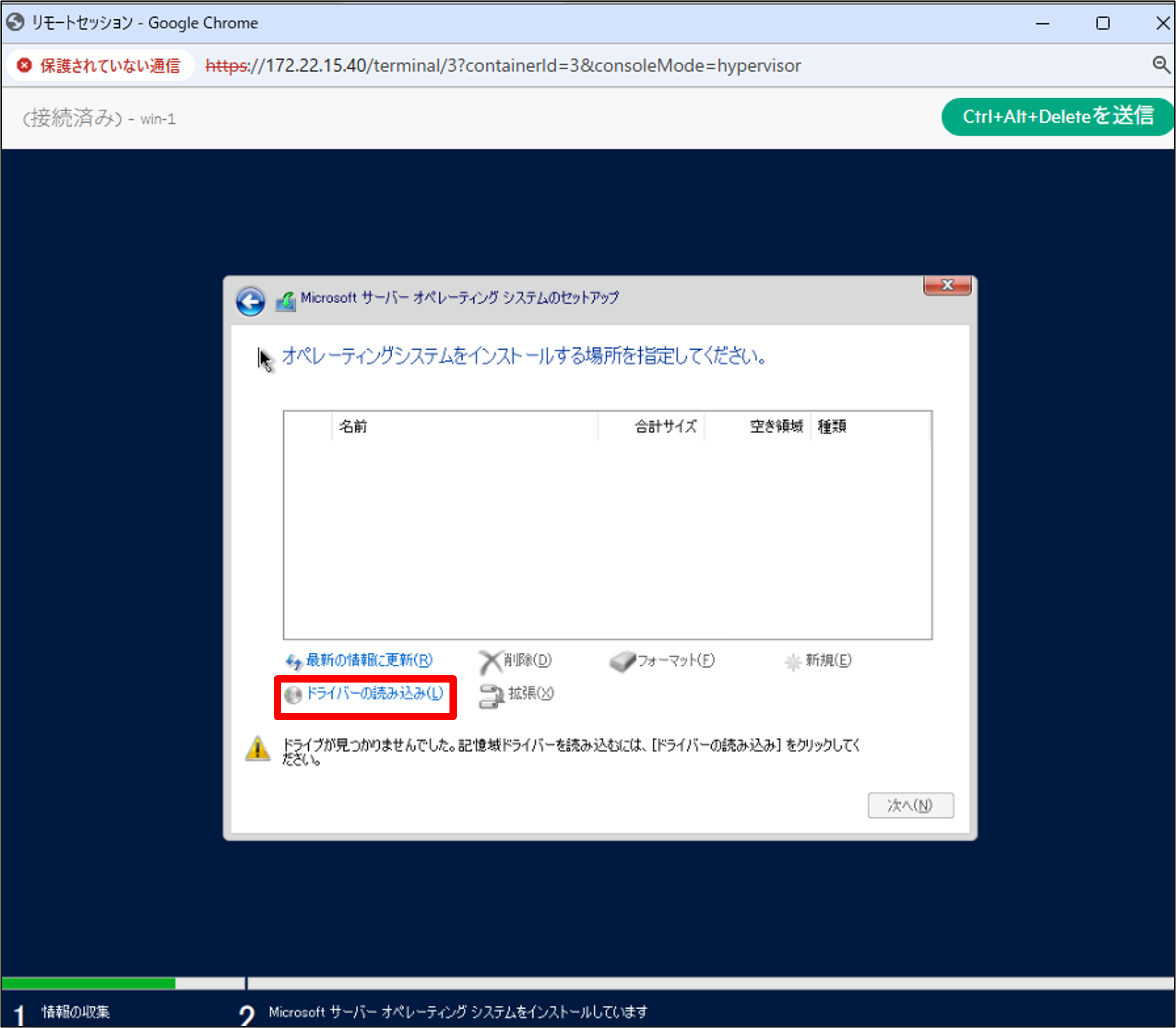Select the 削除(D) delete icon
This screenshot has height=1028, width=1176.
pyautogui.click(x=490, y=660)
